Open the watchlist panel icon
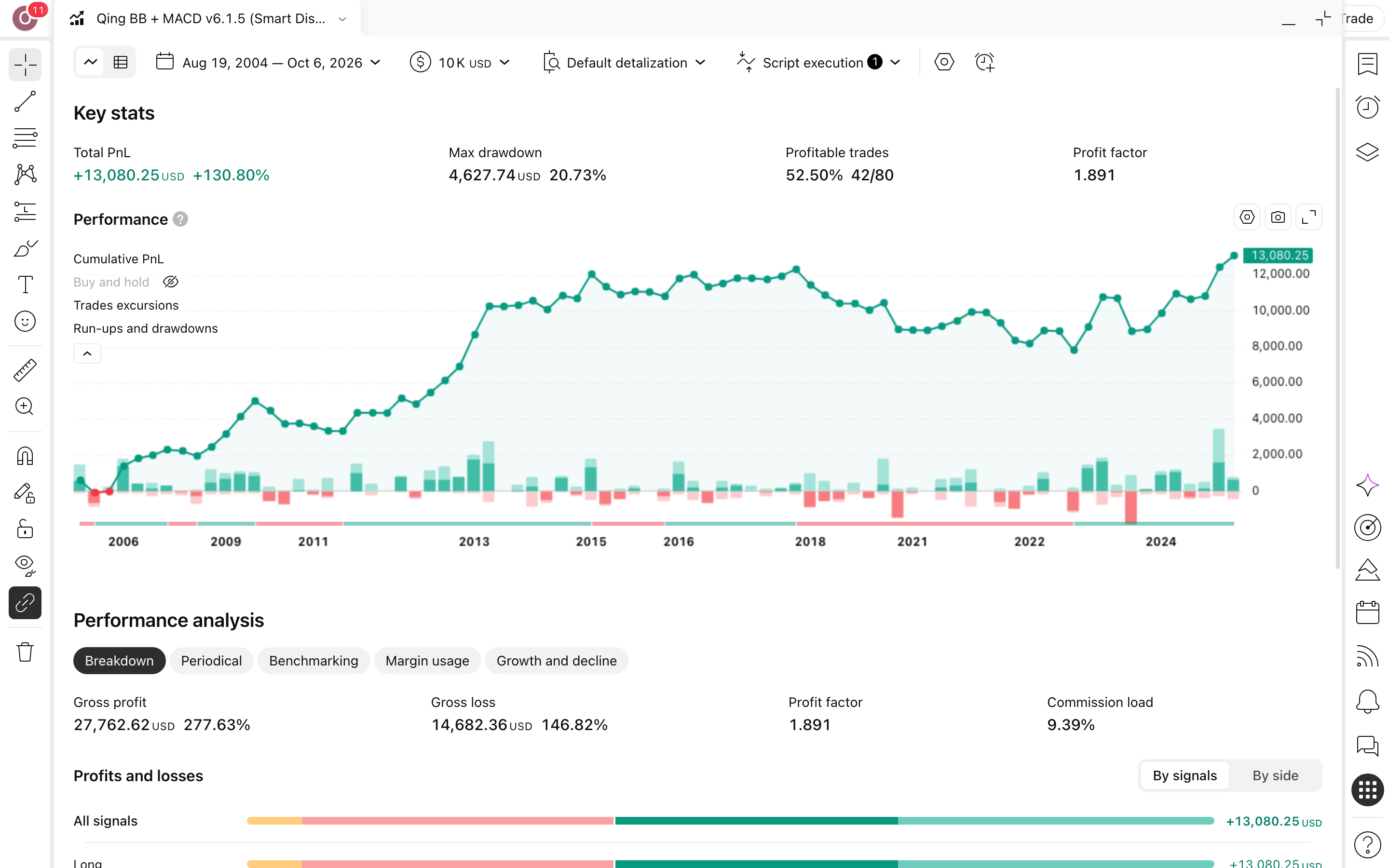This screenshot has height=868, width=1389. click(1368, 64)
